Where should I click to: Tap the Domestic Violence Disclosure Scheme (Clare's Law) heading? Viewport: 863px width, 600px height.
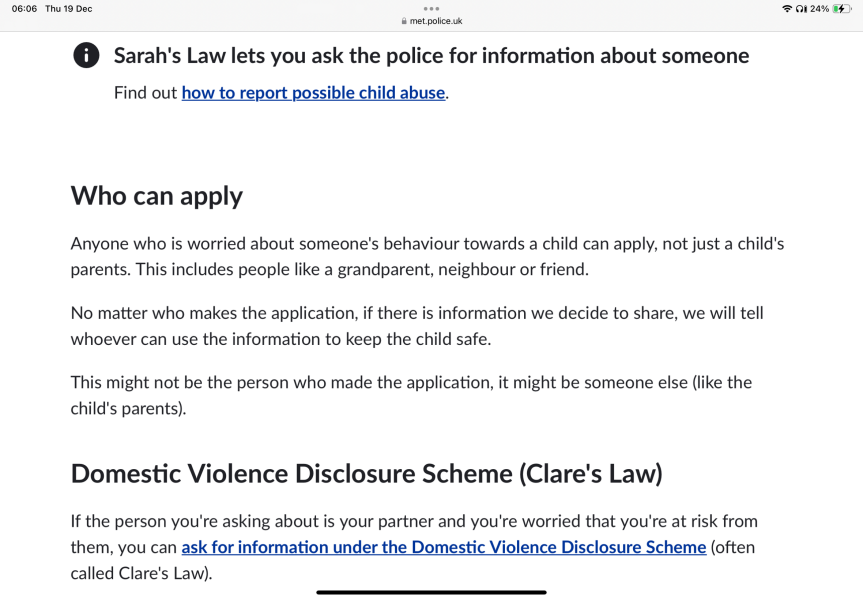point(367,473)
